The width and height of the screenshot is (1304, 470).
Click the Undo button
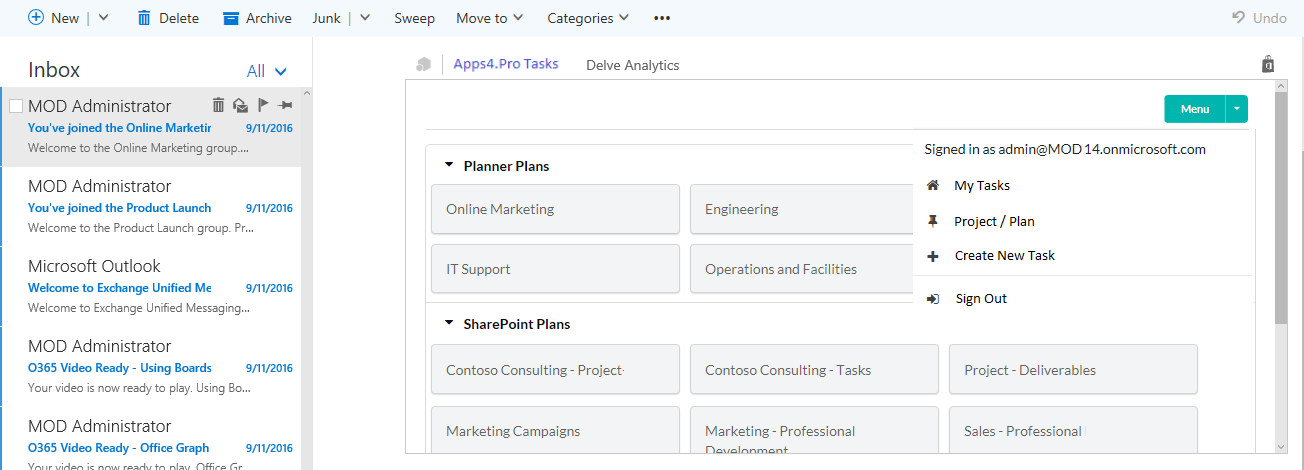click(1259, 18)
